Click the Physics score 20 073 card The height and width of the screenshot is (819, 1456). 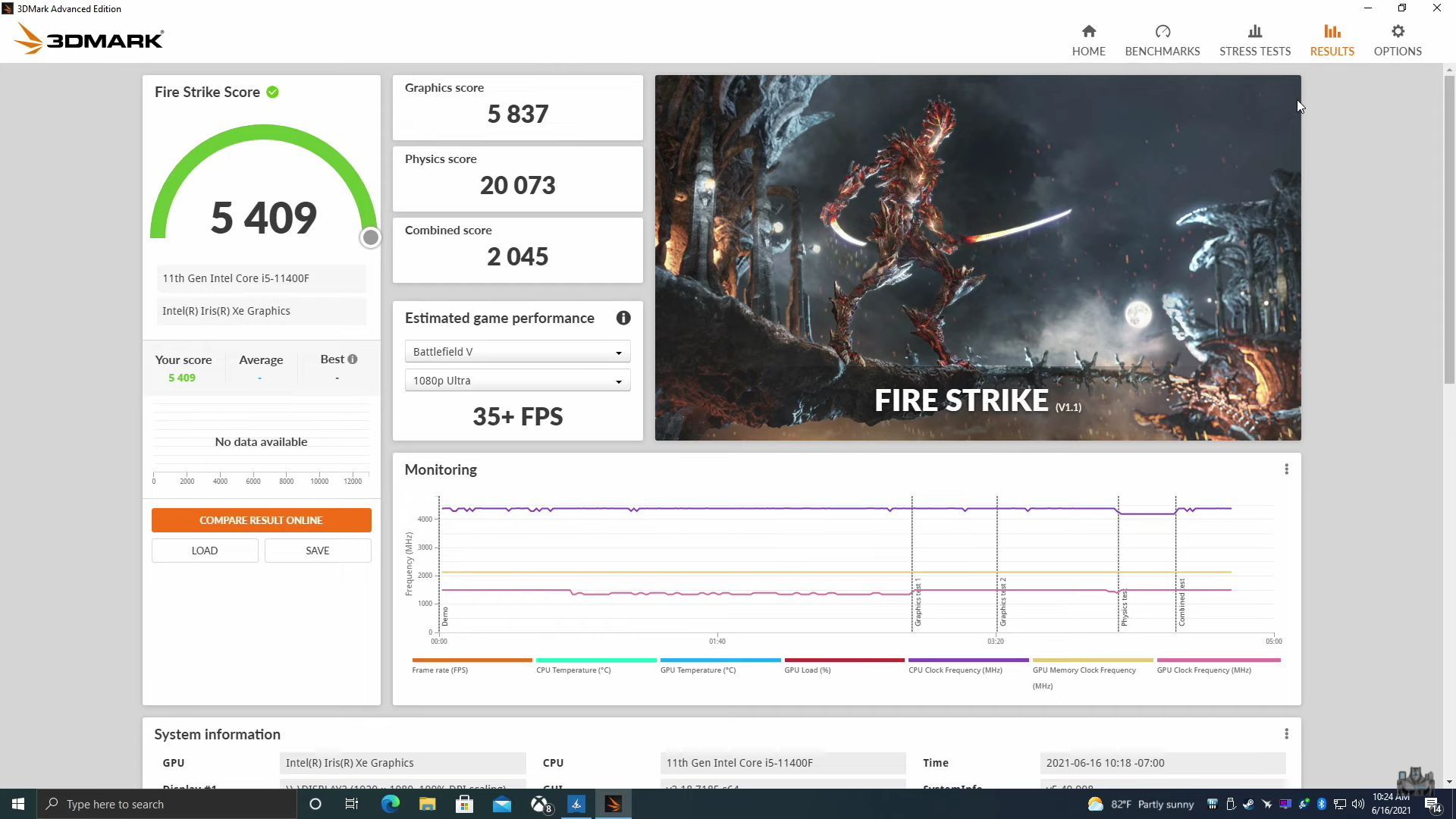coord(517,179)
